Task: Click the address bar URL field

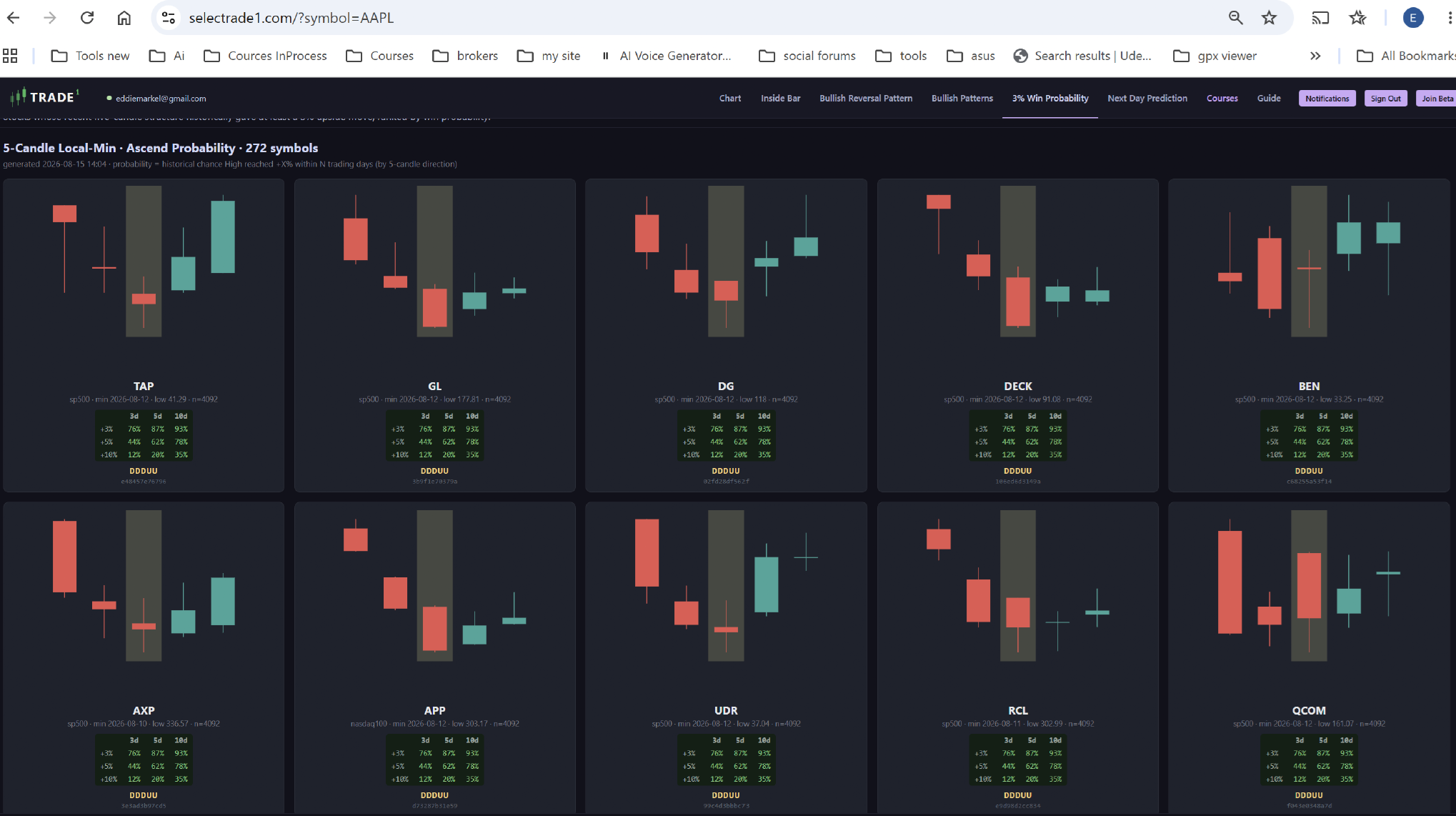Action: click(x=700, y=18)
